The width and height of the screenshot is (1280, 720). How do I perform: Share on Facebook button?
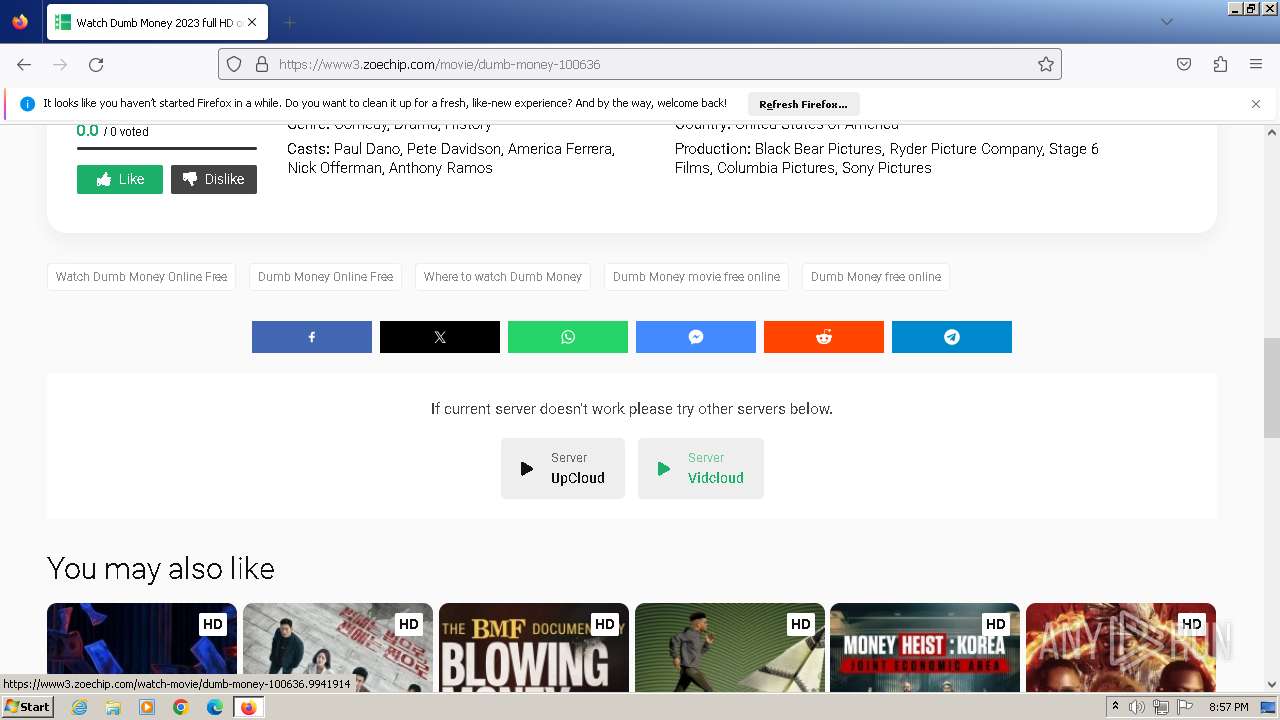click(x=312, y=337)
